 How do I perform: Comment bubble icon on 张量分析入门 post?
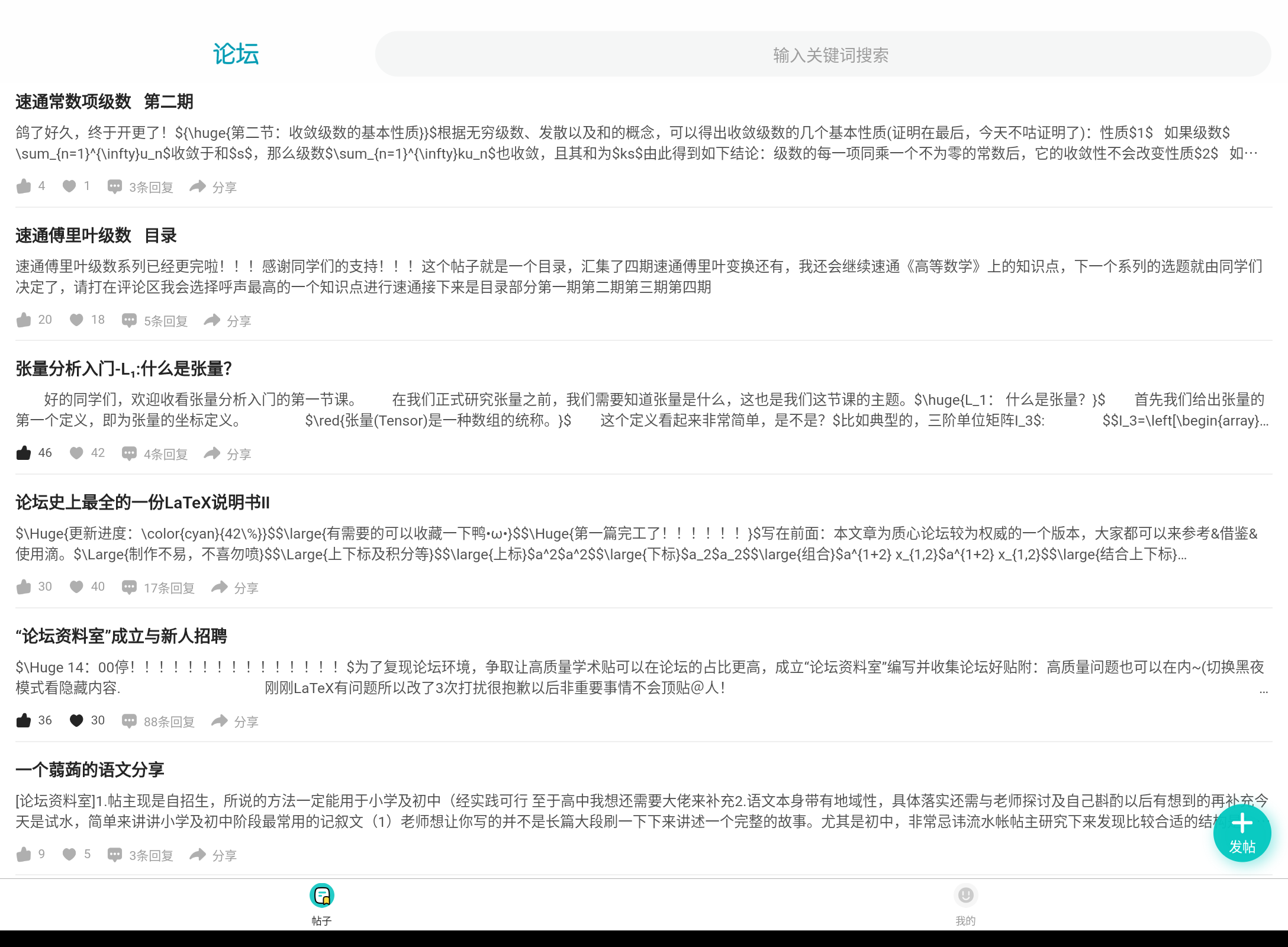[x=129, y=454]
